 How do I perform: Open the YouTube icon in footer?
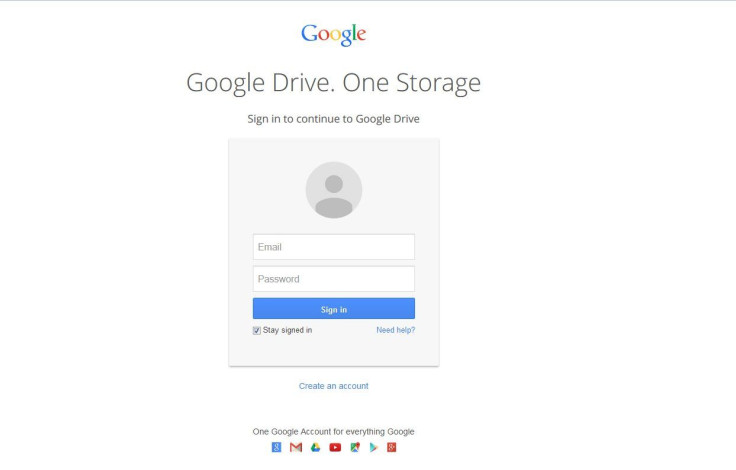pos(335,447)
